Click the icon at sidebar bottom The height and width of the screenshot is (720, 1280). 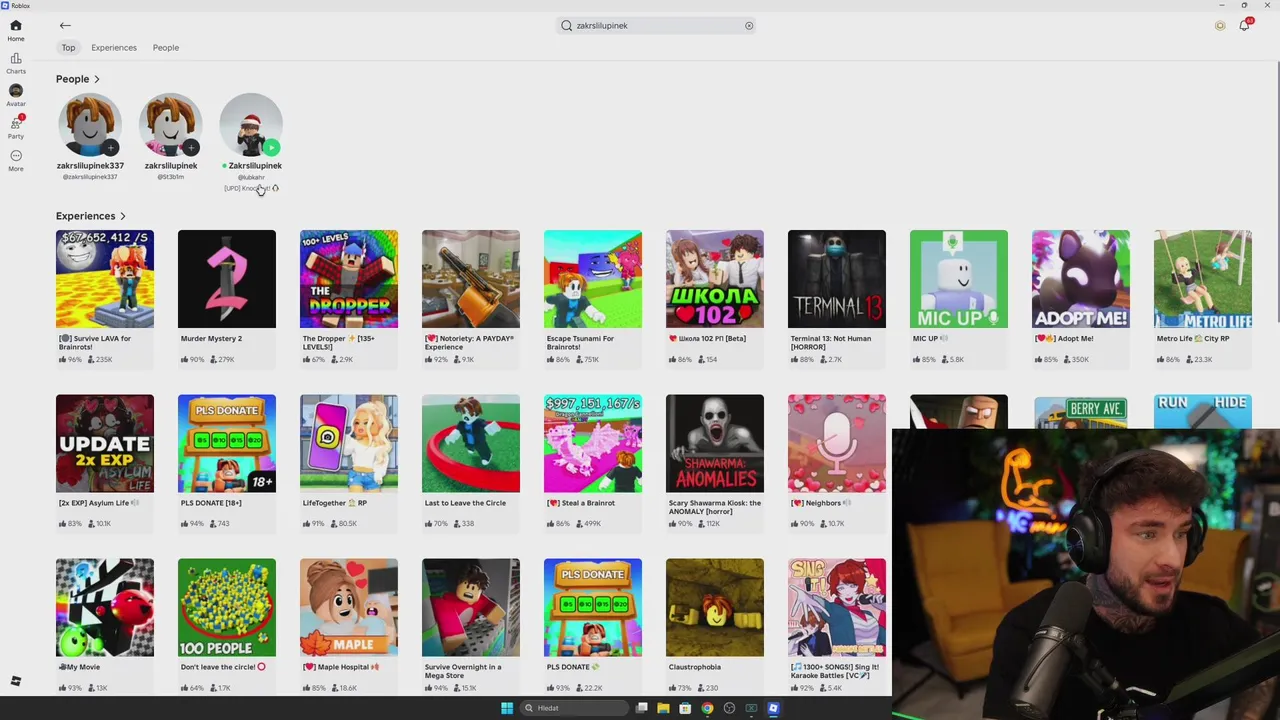16,681
